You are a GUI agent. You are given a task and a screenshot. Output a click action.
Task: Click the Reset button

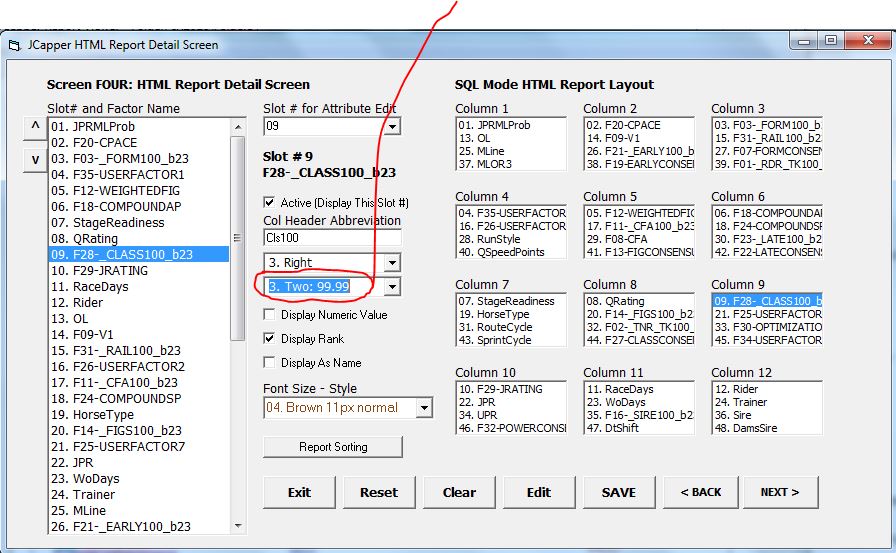[379, 492]
